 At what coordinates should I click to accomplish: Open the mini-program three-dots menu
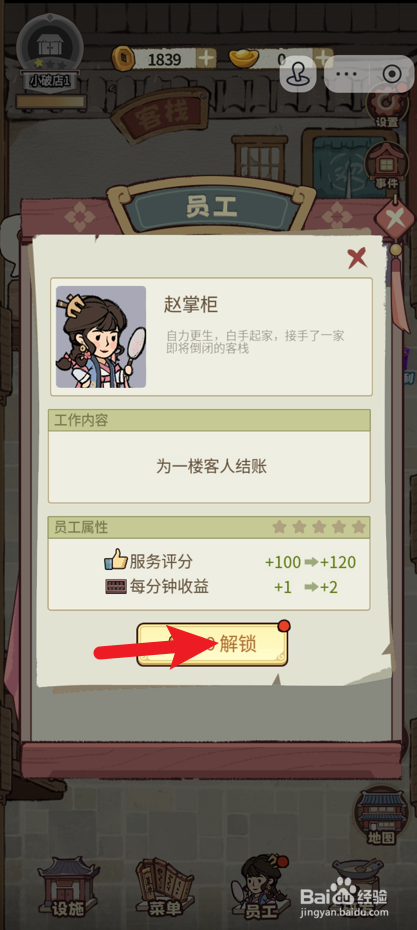348,74
